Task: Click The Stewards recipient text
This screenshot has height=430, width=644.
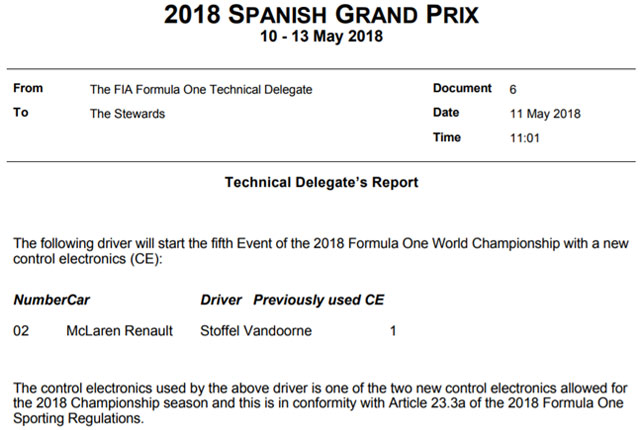Action: [127, 114]
